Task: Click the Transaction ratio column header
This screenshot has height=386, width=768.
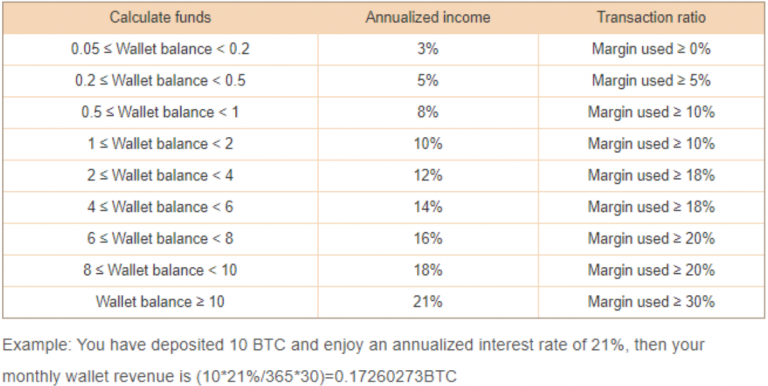Action: (x=651, y=18)
